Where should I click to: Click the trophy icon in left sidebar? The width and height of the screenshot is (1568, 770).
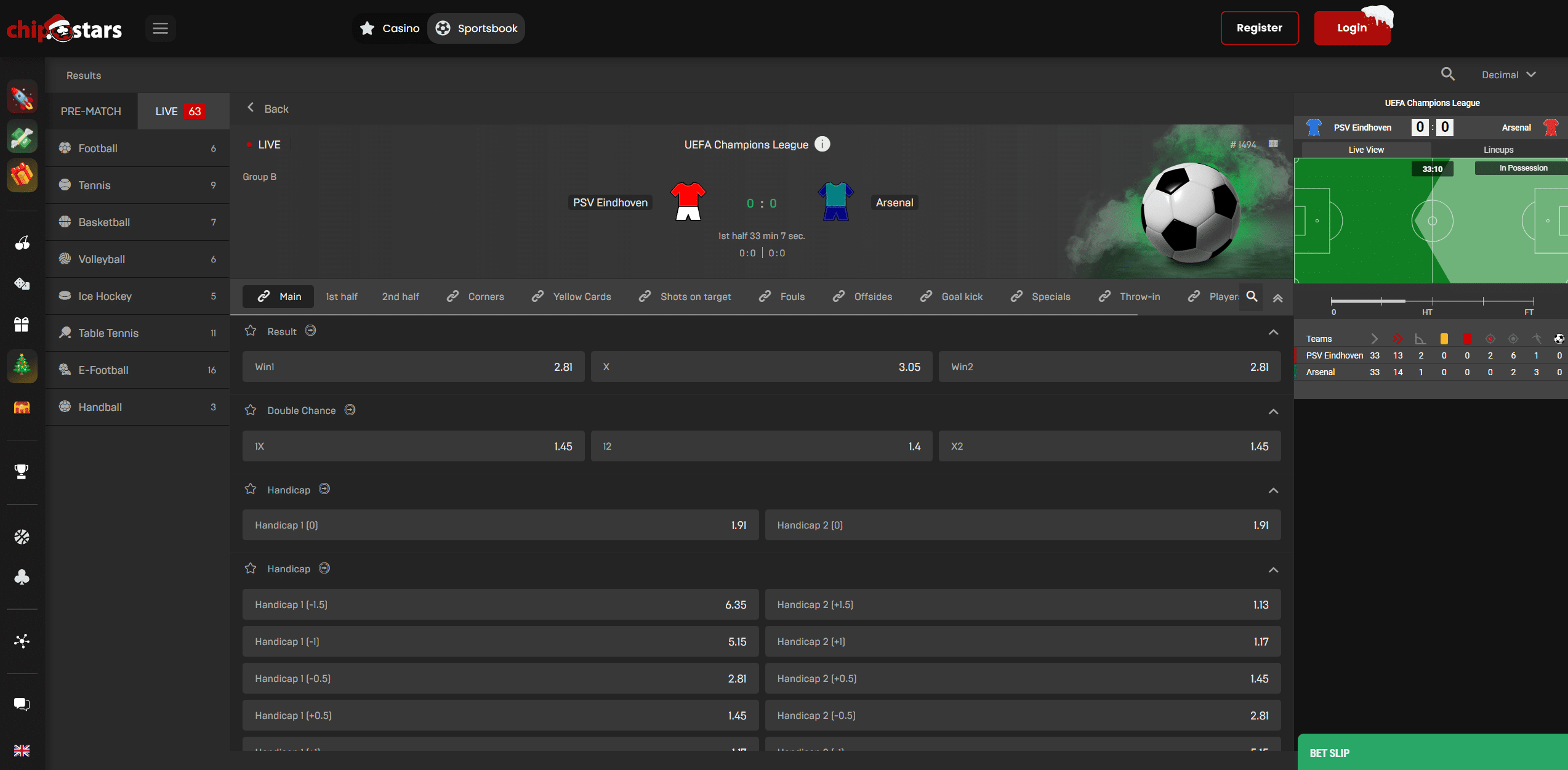pyautogui.click(x=22, y=471)
